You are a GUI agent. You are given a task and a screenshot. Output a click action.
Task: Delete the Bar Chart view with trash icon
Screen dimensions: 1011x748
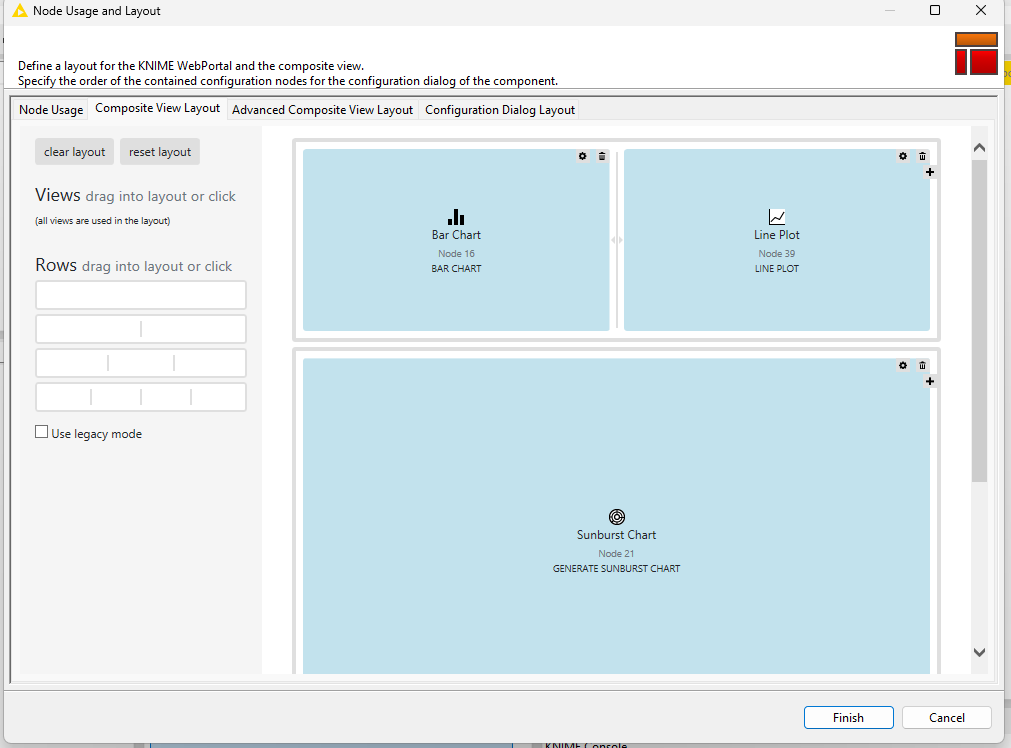point(602,156)
